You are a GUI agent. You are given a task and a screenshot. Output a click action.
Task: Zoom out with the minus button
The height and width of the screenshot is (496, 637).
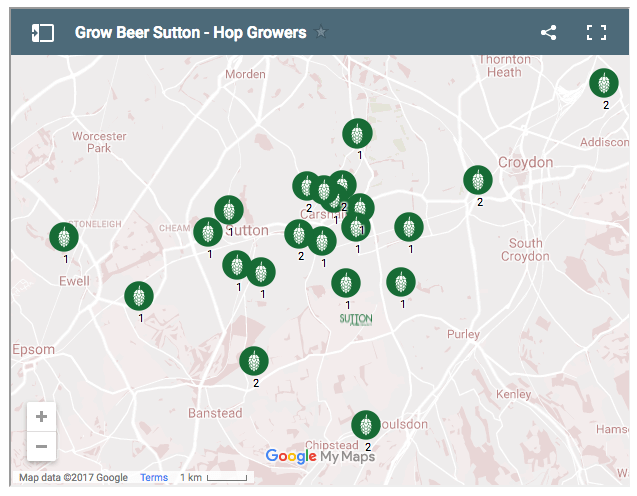41,446
